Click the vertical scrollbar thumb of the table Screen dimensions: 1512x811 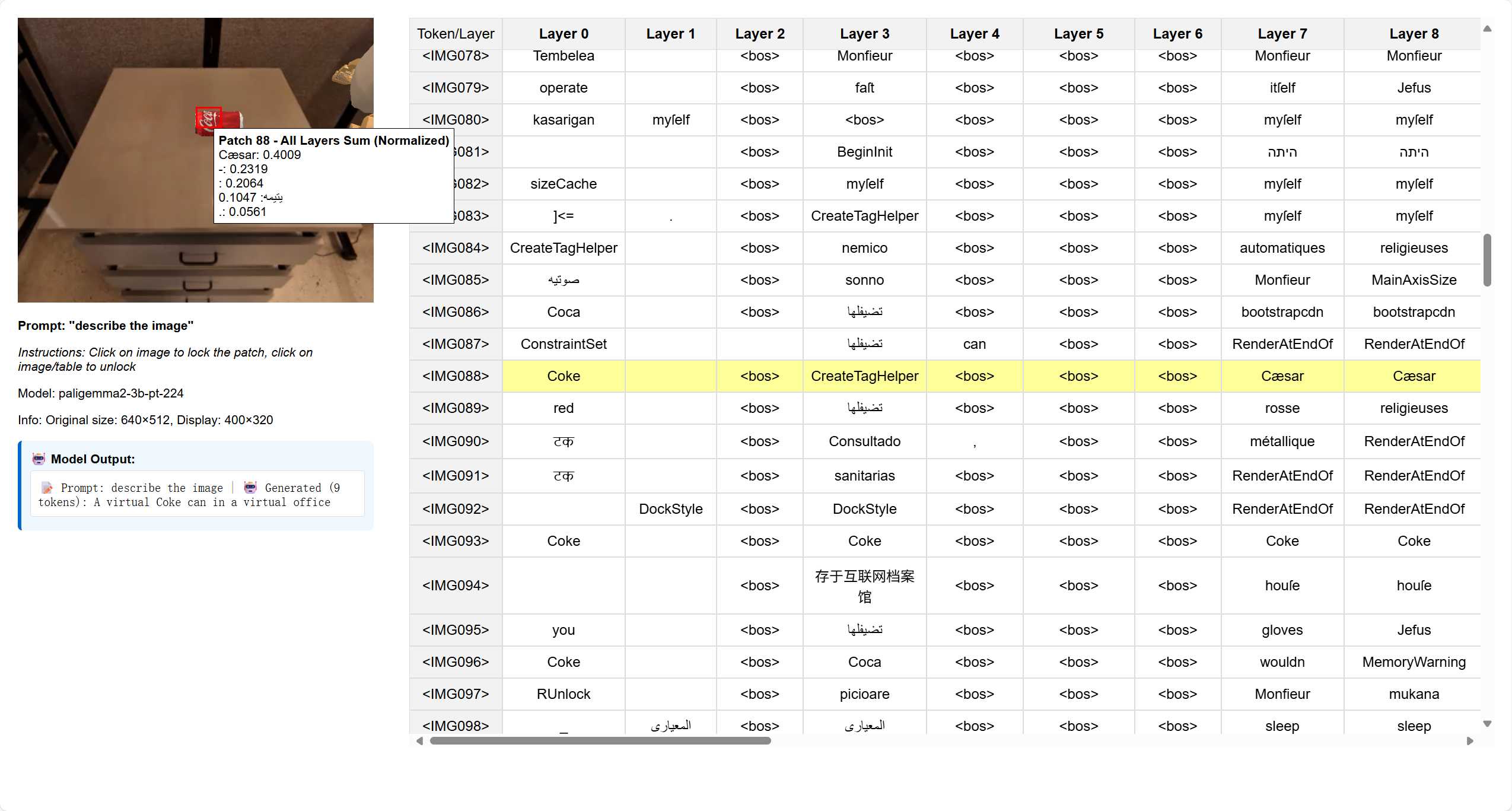(x=1487, y=260)
